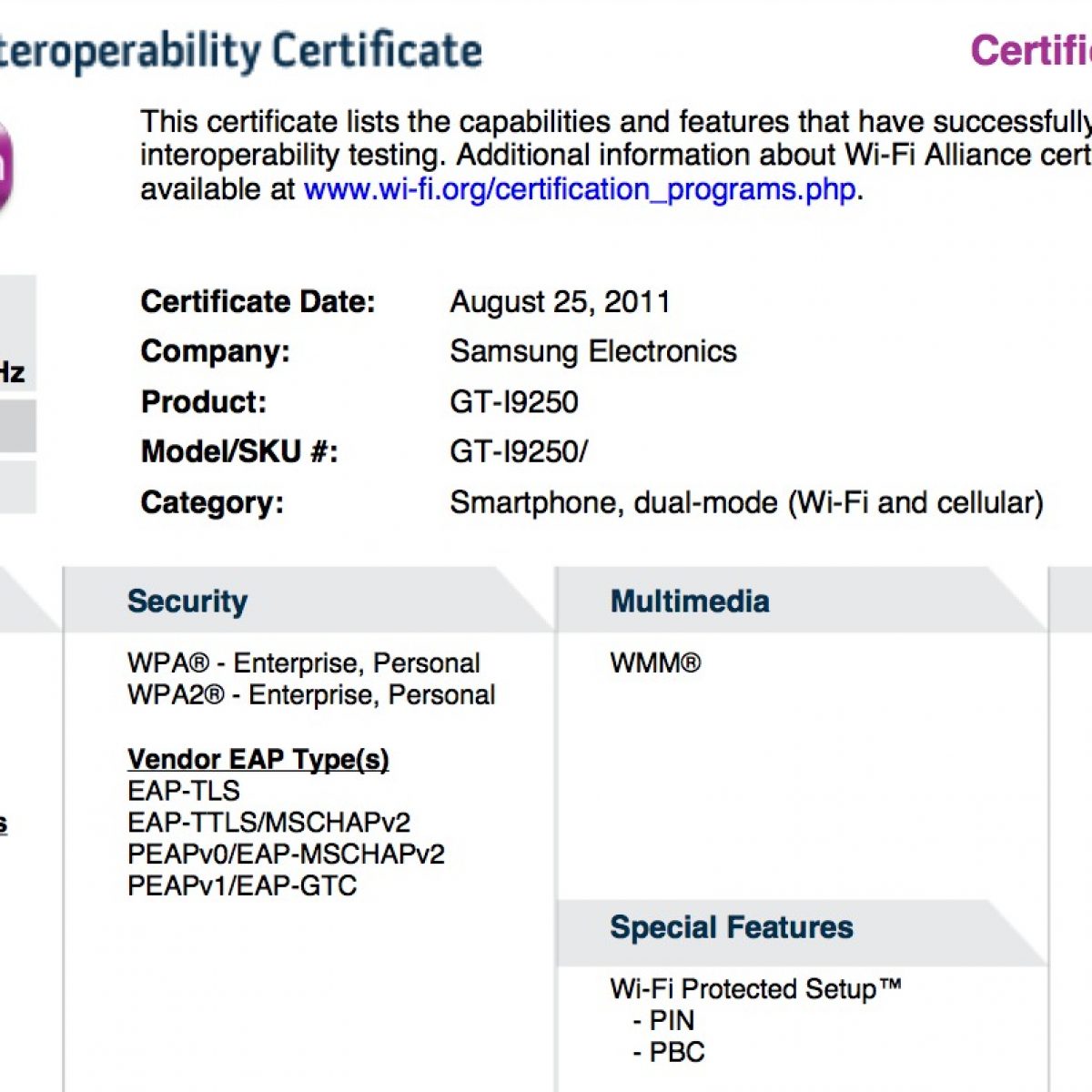
Task: Click the Samsung Electronics company name
Action: click(x=592, y=351)
